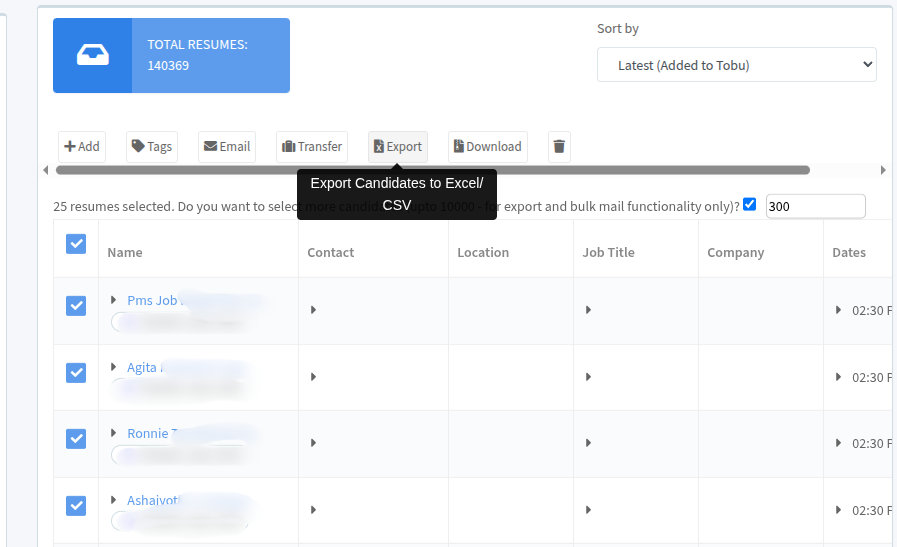
Task: Expand dates arrow in Pms Job row
Action: pyautogui.click(x=839, y=310)
